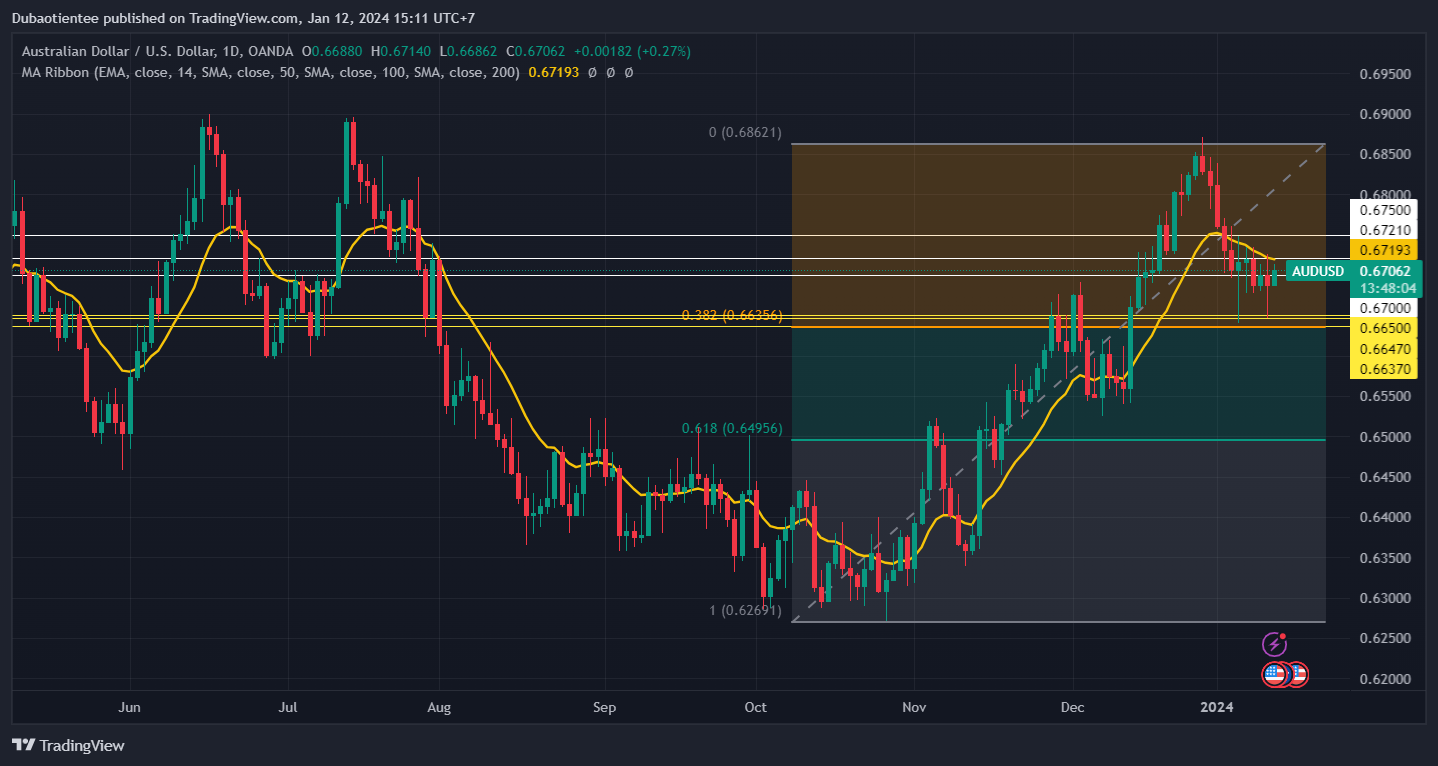Click the 0.69500 price axis label
Viewport: 1438px width, 766px height.
click(x=1384, y=75)
